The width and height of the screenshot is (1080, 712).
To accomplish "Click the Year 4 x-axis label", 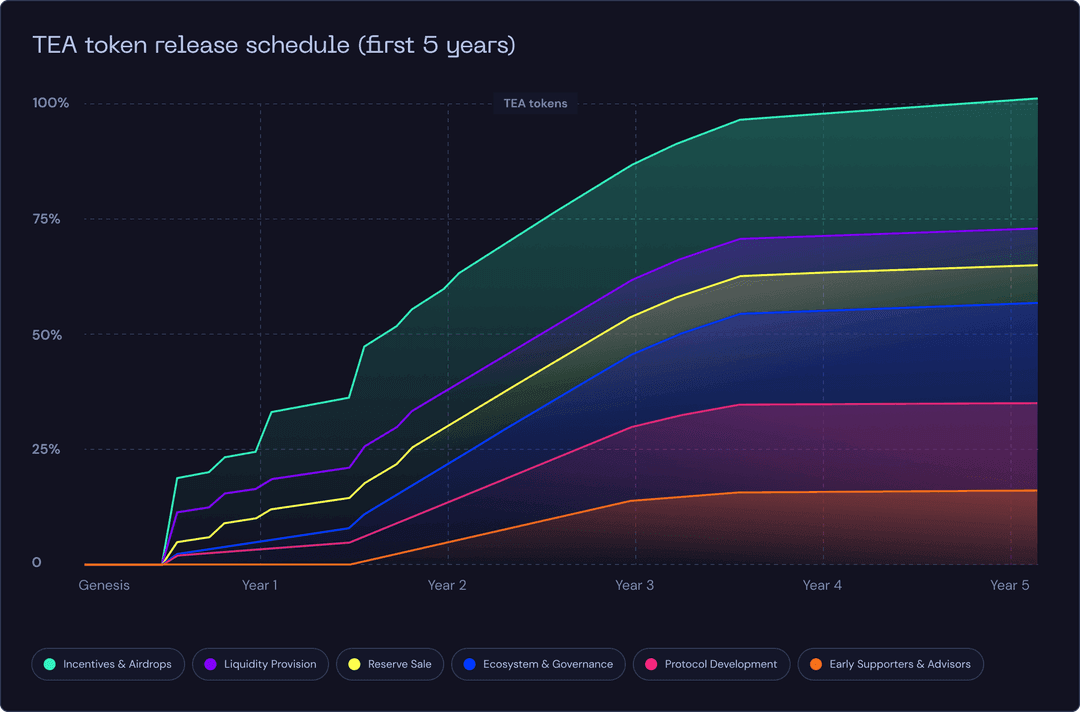I will tap(822, 585).
